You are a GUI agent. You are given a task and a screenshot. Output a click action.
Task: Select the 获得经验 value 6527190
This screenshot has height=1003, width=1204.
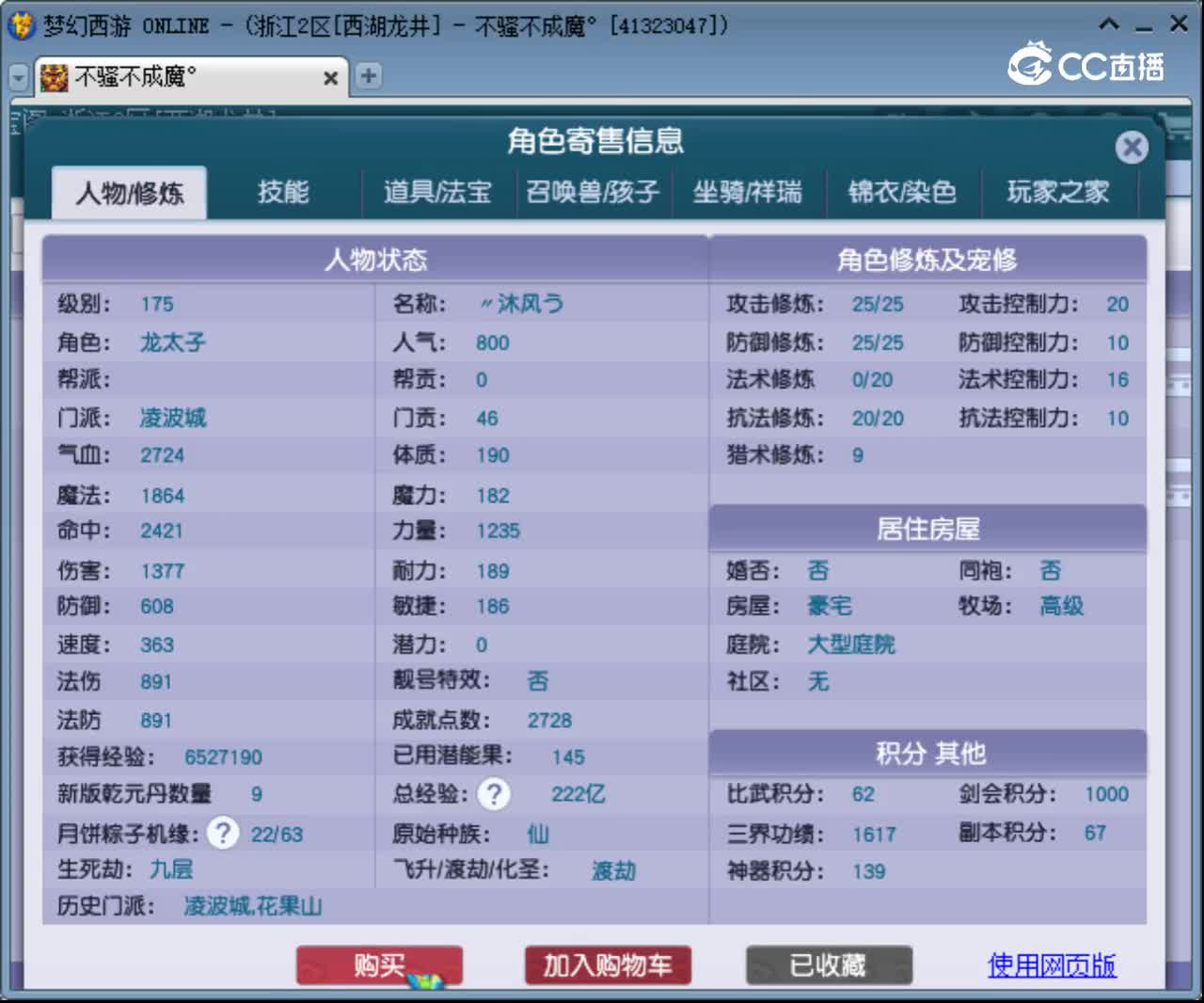click(x=224, y=757)
